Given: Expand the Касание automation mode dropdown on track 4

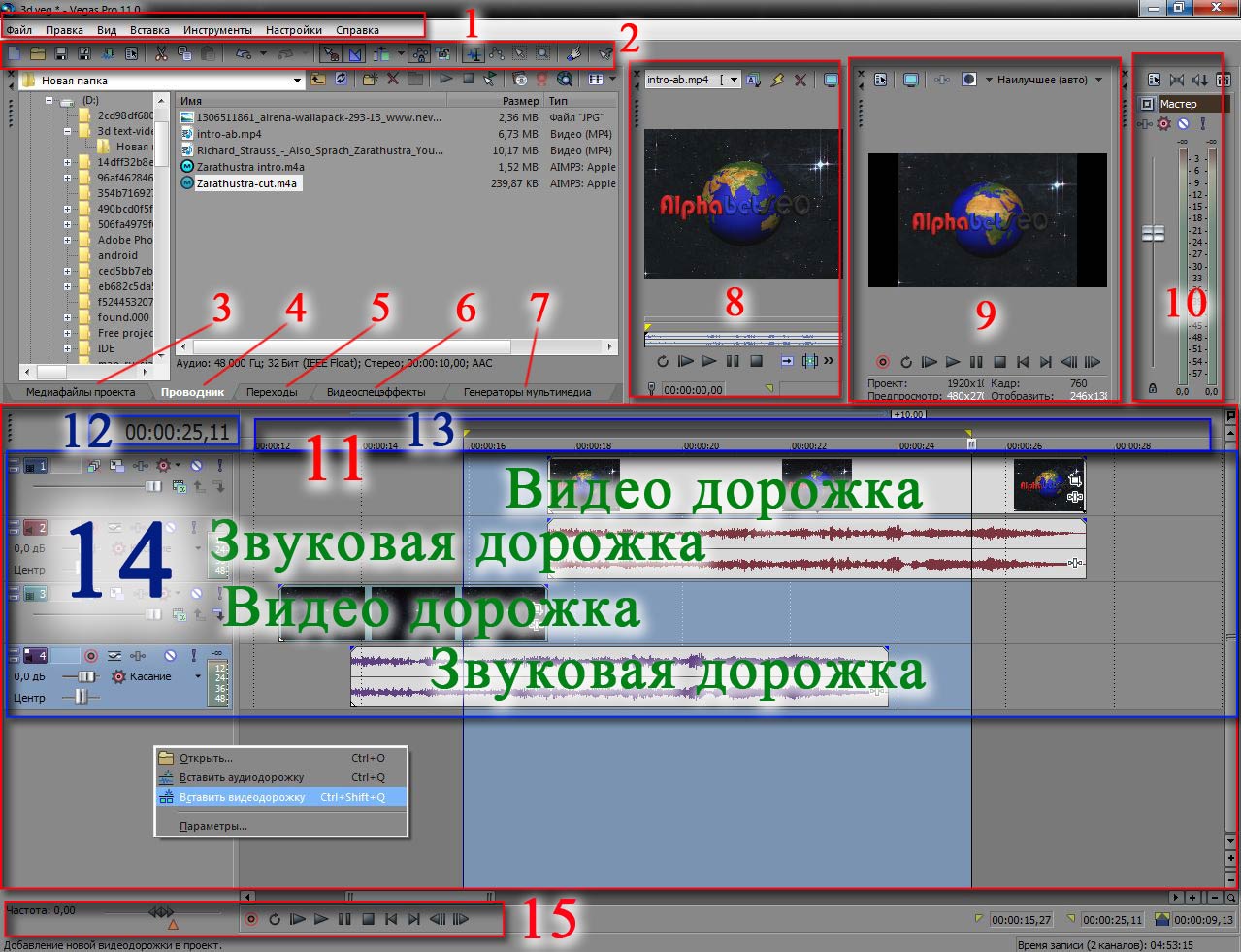Looking at the screenshot, I should coord(198,676).
